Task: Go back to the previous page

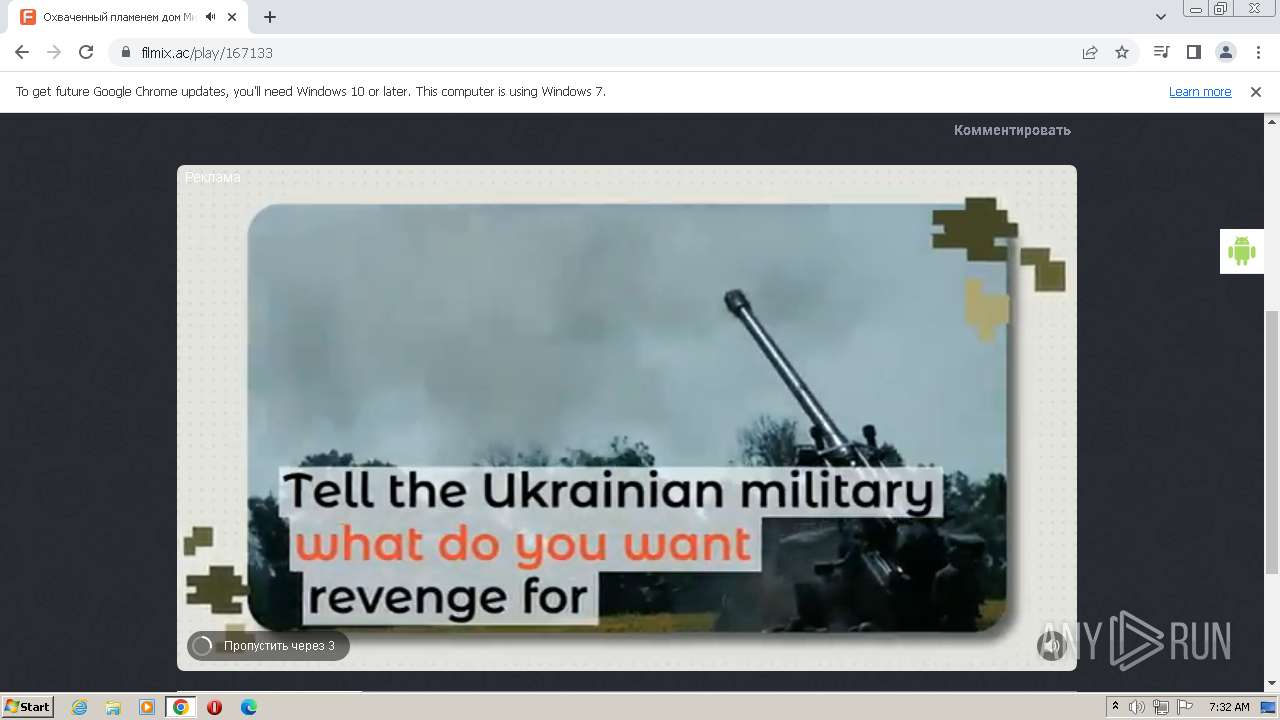Action: coord(22,52)
